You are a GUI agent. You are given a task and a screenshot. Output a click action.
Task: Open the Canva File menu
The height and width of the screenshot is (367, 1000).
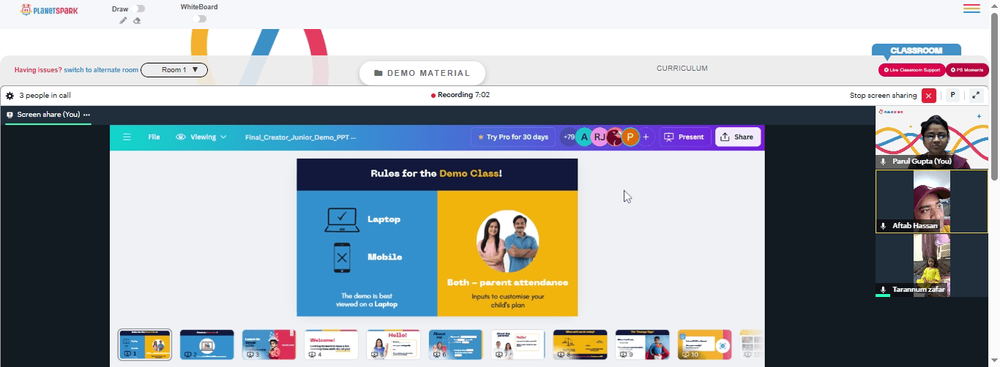[x=154, y=137]
